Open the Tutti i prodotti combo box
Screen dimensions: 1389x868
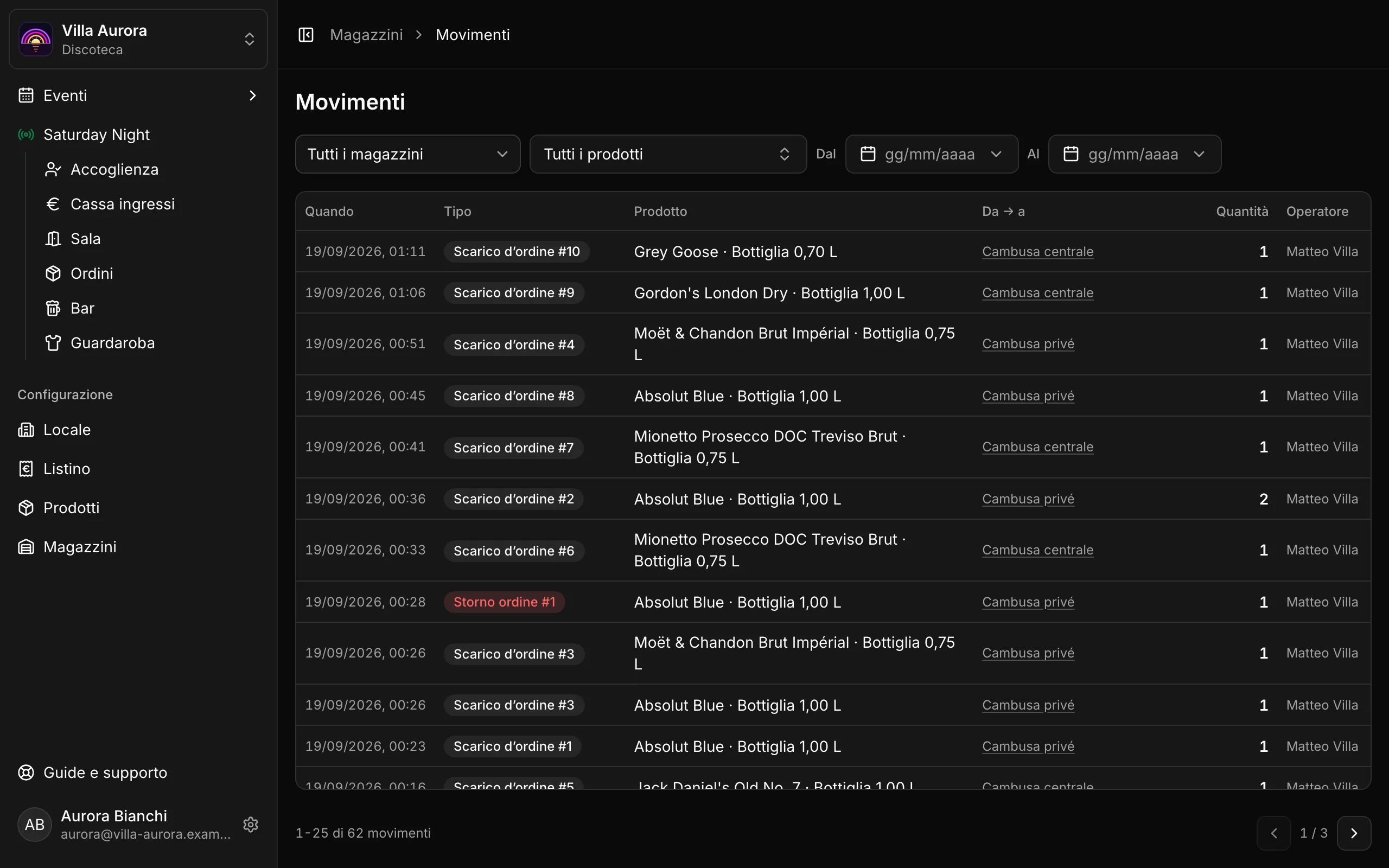click(668, 154)
